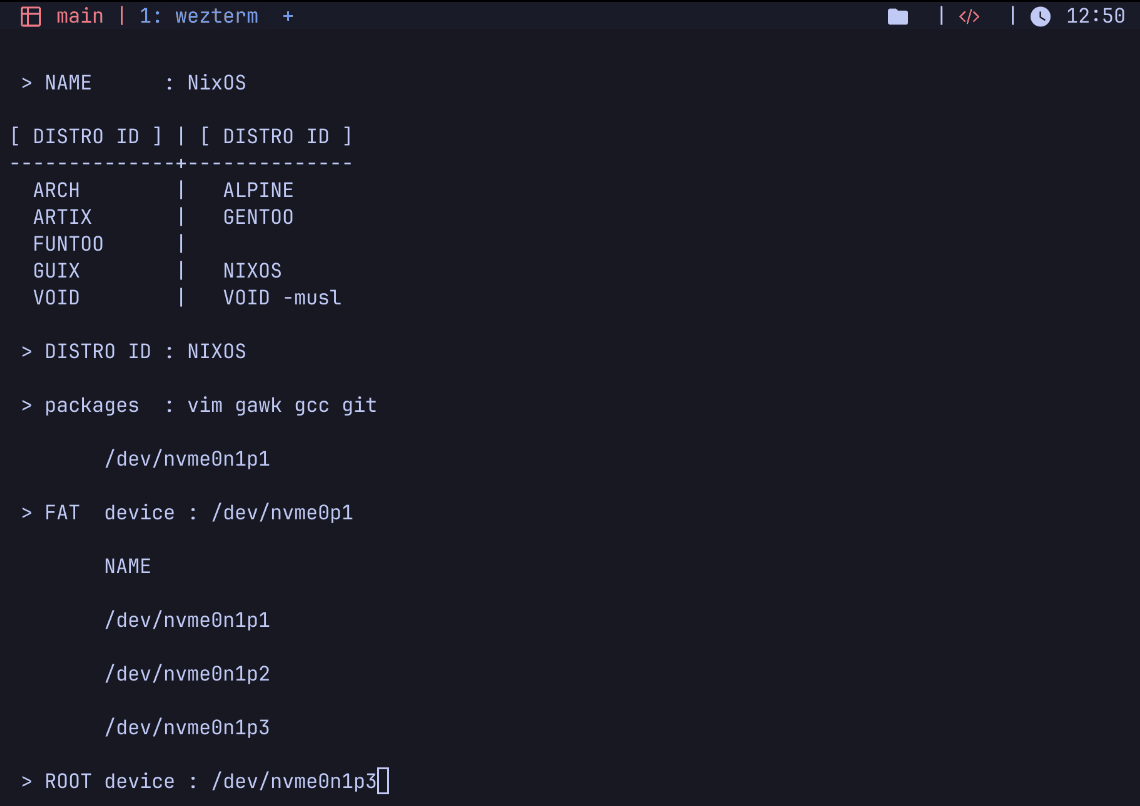The height and width of the screenshot is (806, 1140).
Task: Click /dev/nvme0n1p2 in the device list
Action: (187, 674)
